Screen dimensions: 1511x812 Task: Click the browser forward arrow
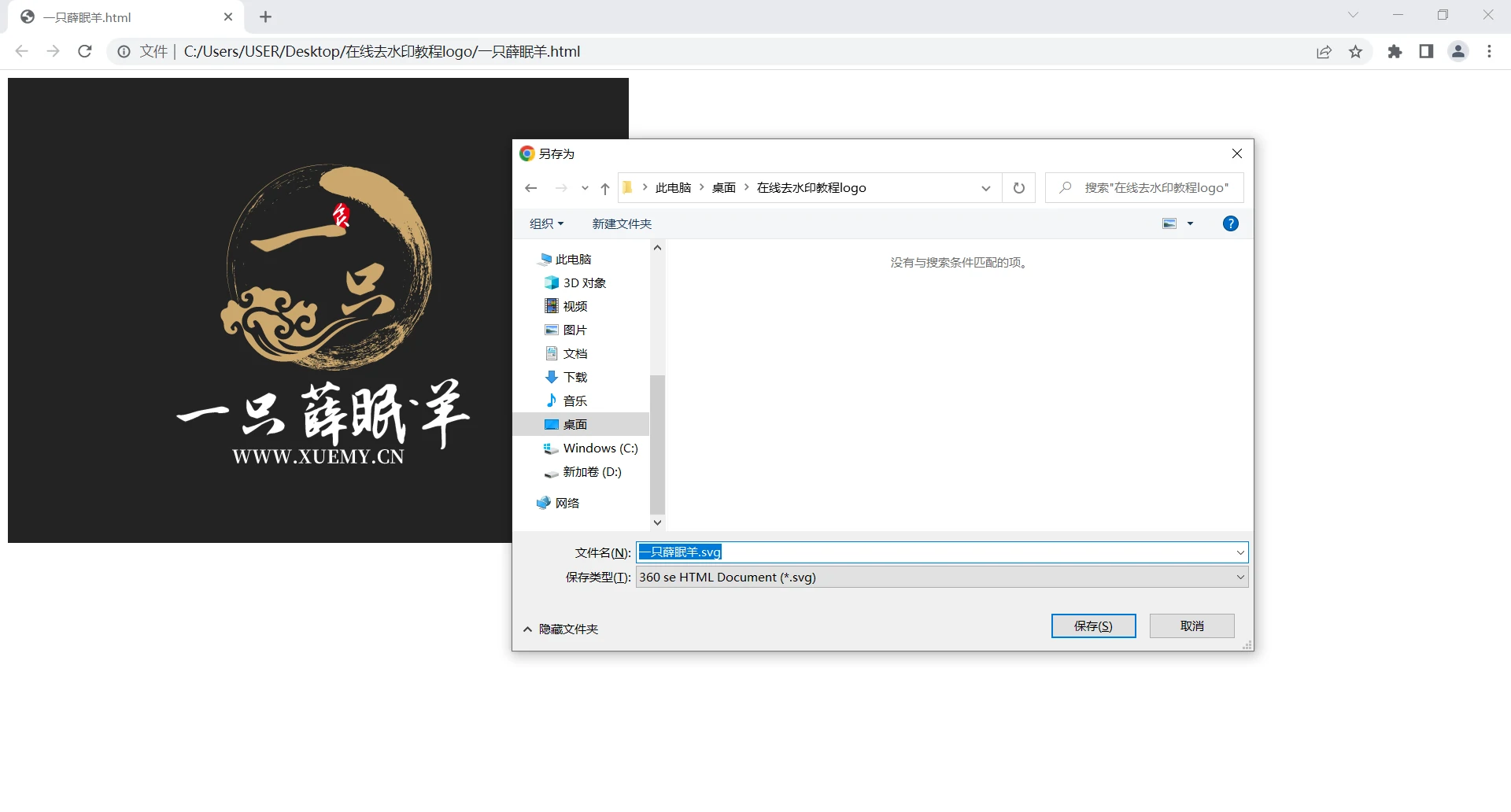tap(53, 51)
